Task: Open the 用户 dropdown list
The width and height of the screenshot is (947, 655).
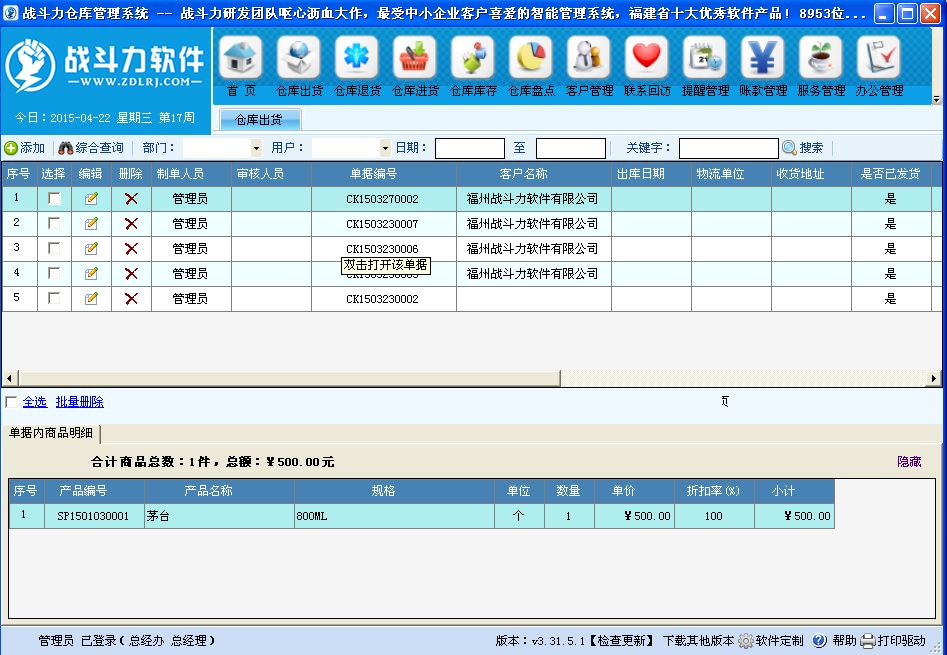Action: click(x=385, y=148)
